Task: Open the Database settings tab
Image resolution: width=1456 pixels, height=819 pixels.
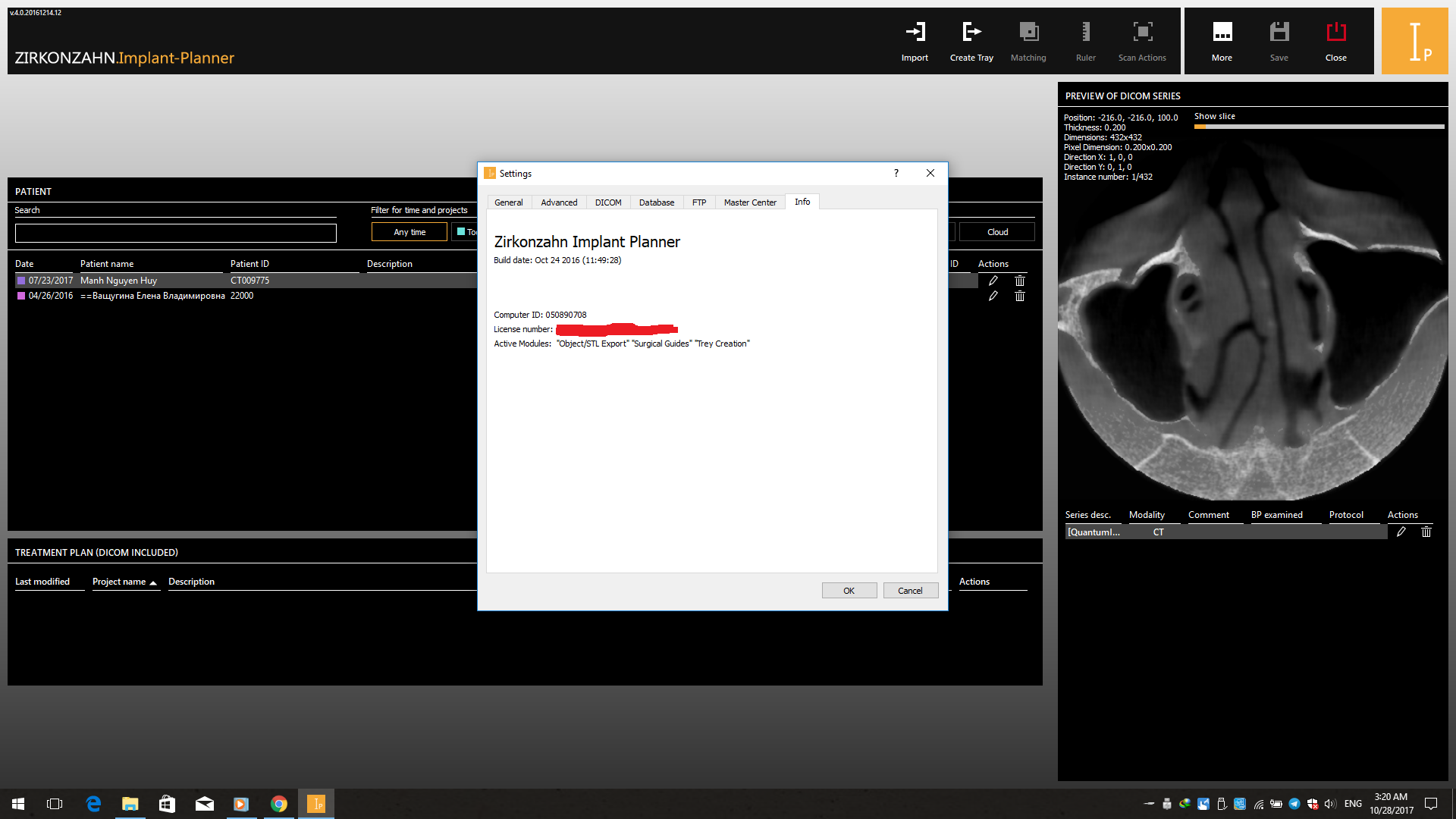Action: 657,202
